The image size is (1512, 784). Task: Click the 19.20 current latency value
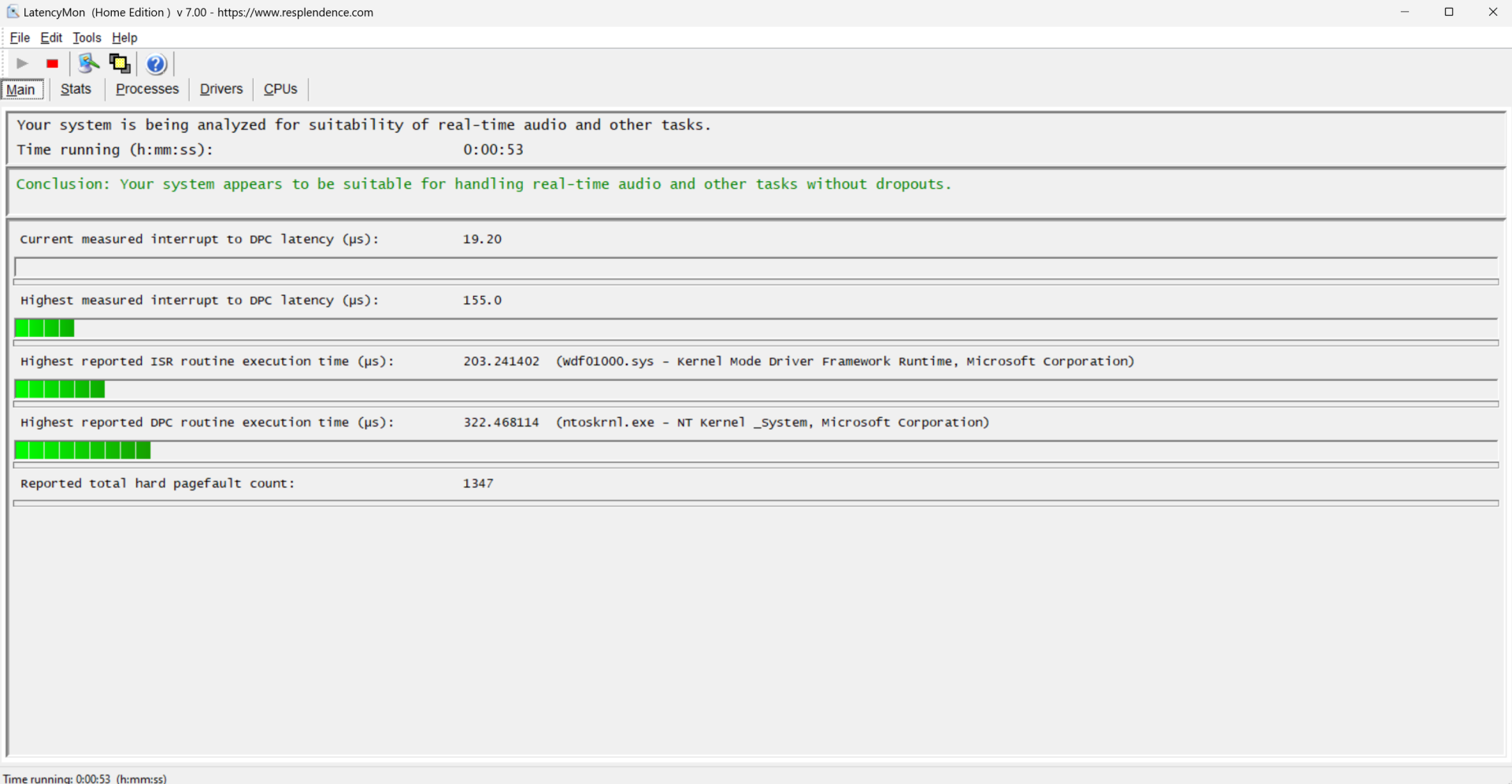coord(482,239)
